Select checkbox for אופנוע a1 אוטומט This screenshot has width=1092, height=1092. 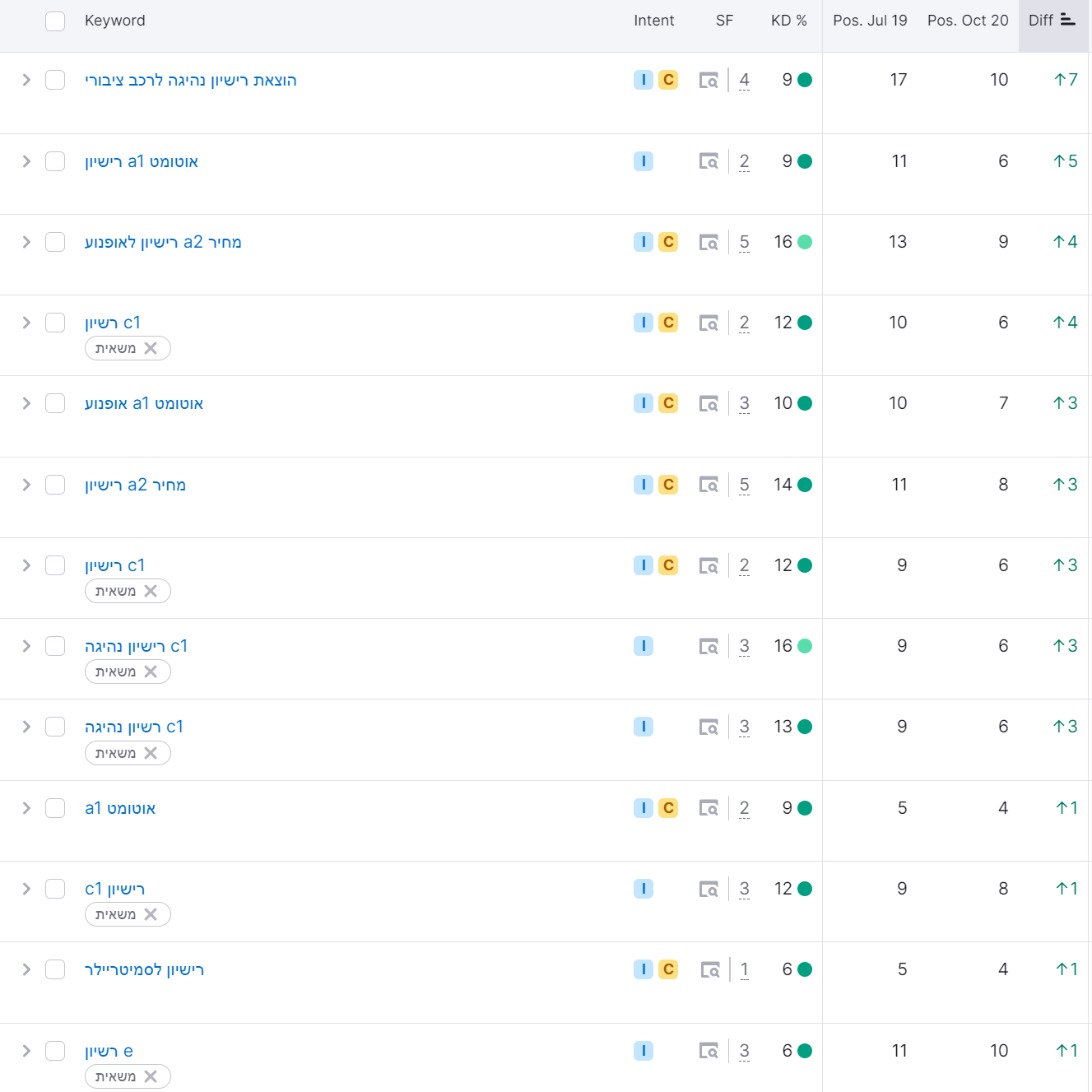tap(55, 403)
